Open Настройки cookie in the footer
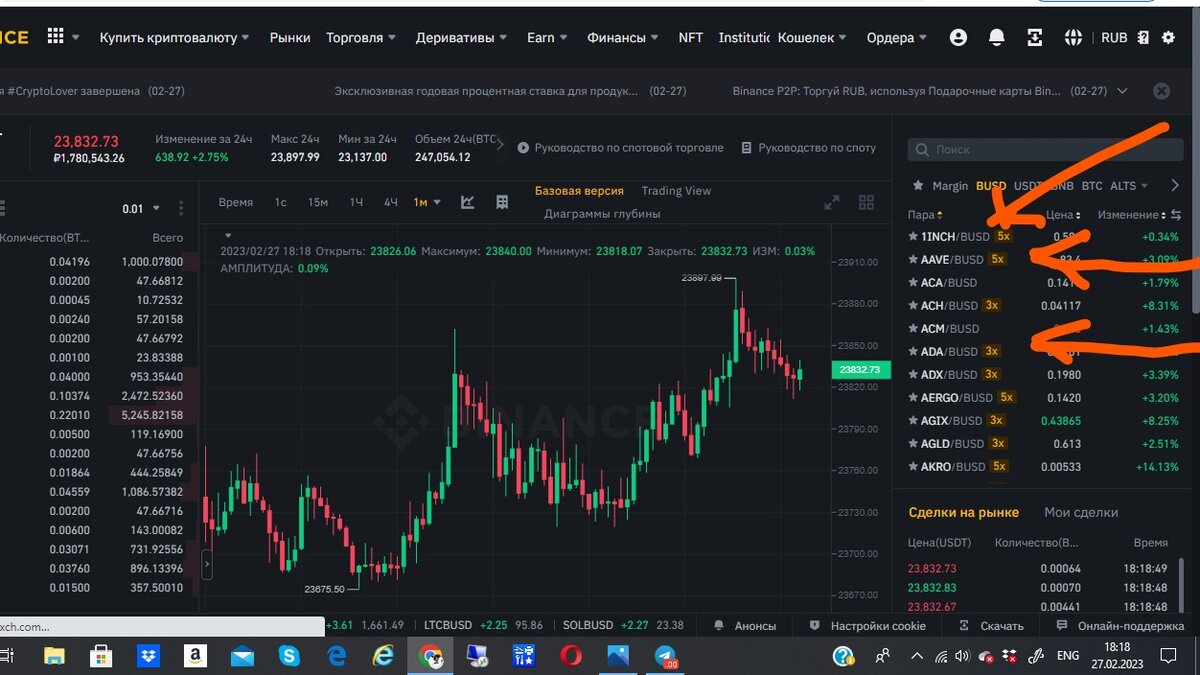 868,626
